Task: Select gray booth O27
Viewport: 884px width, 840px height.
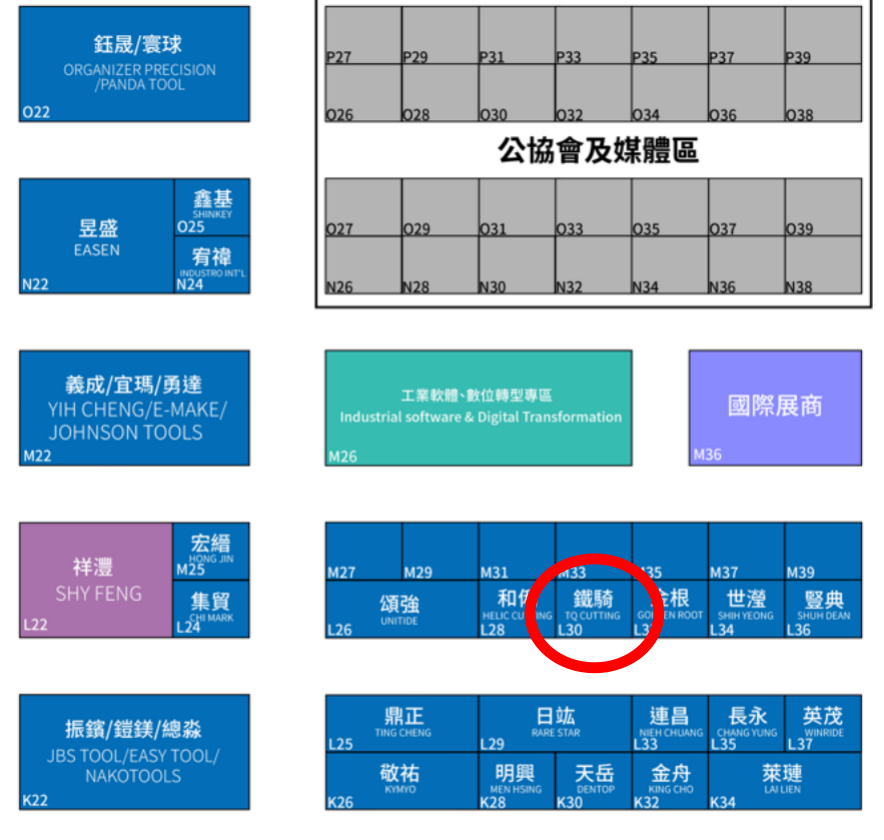Action: (x=364, y=207)
